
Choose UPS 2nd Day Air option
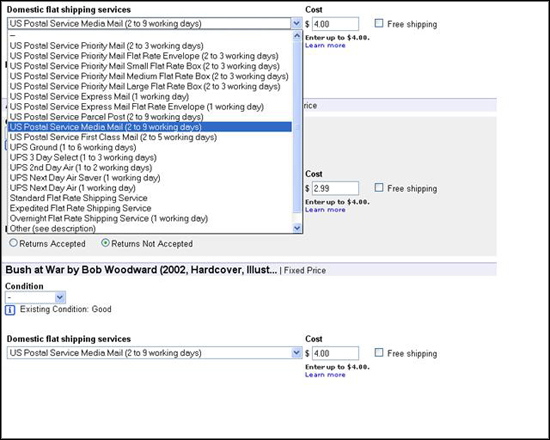(150, 167)
